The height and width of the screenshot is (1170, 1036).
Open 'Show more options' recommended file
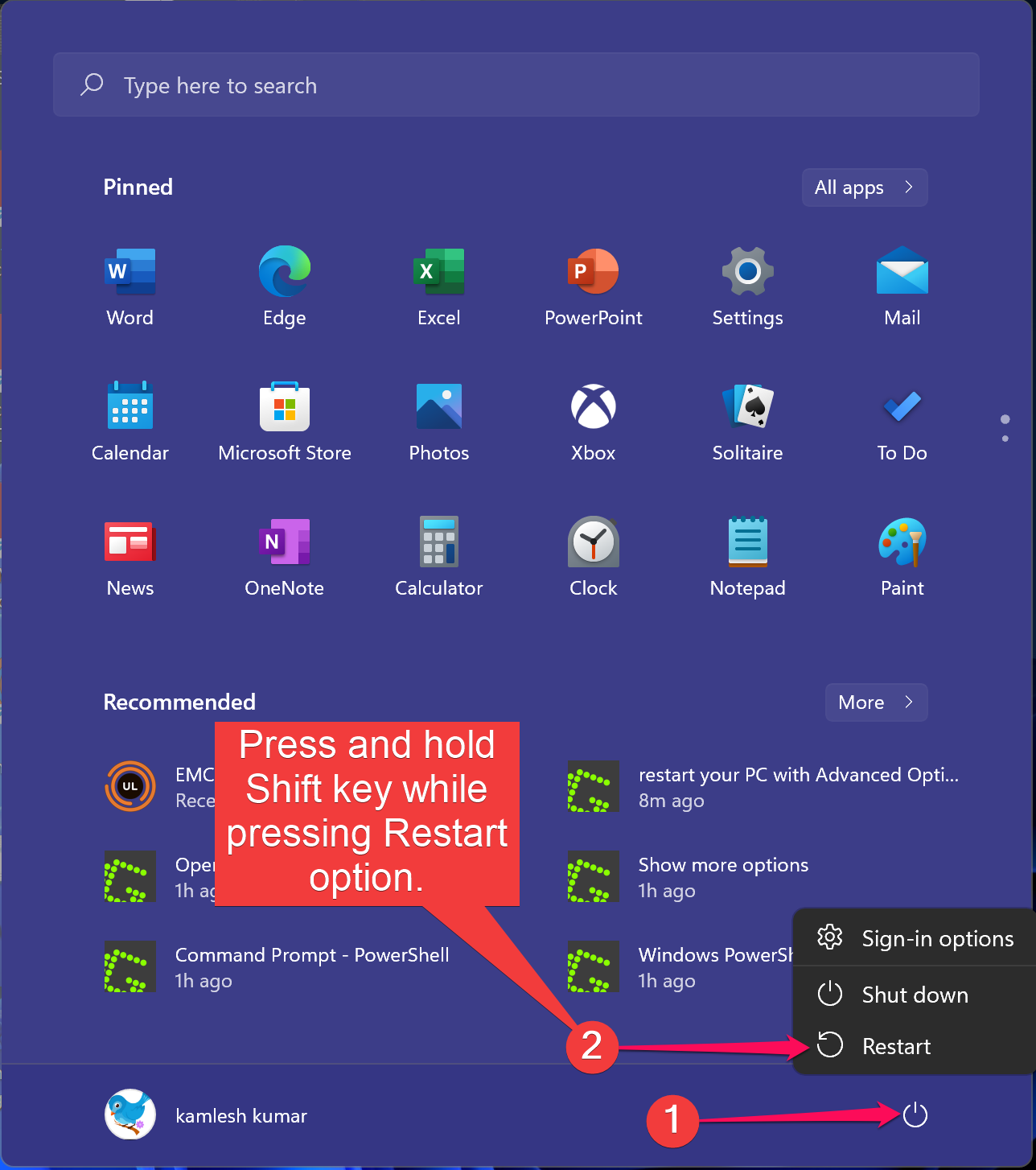coord(689,877)
